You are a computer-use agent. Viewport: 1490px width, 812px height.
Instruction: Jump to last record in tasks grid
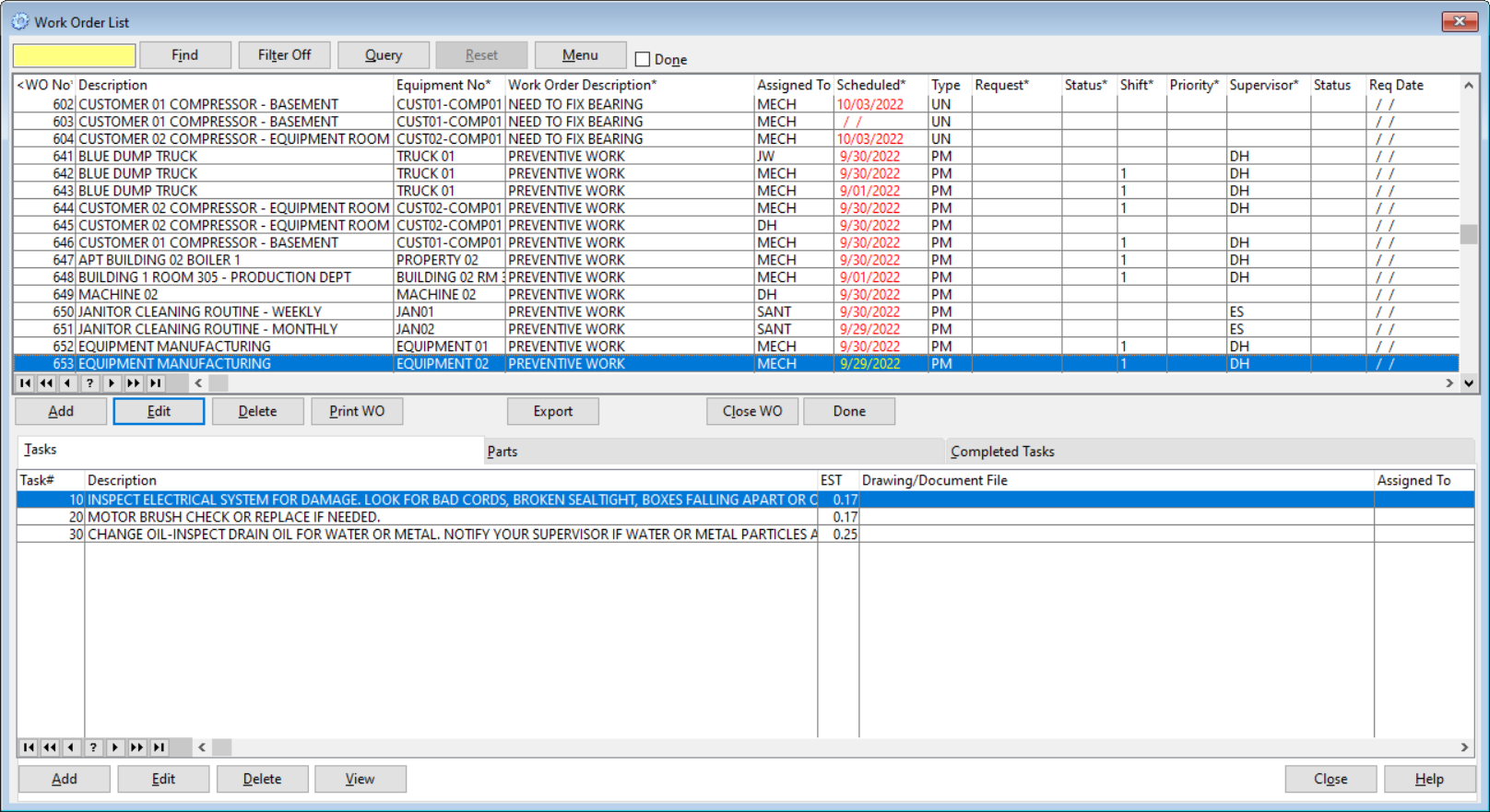[160, 747]
